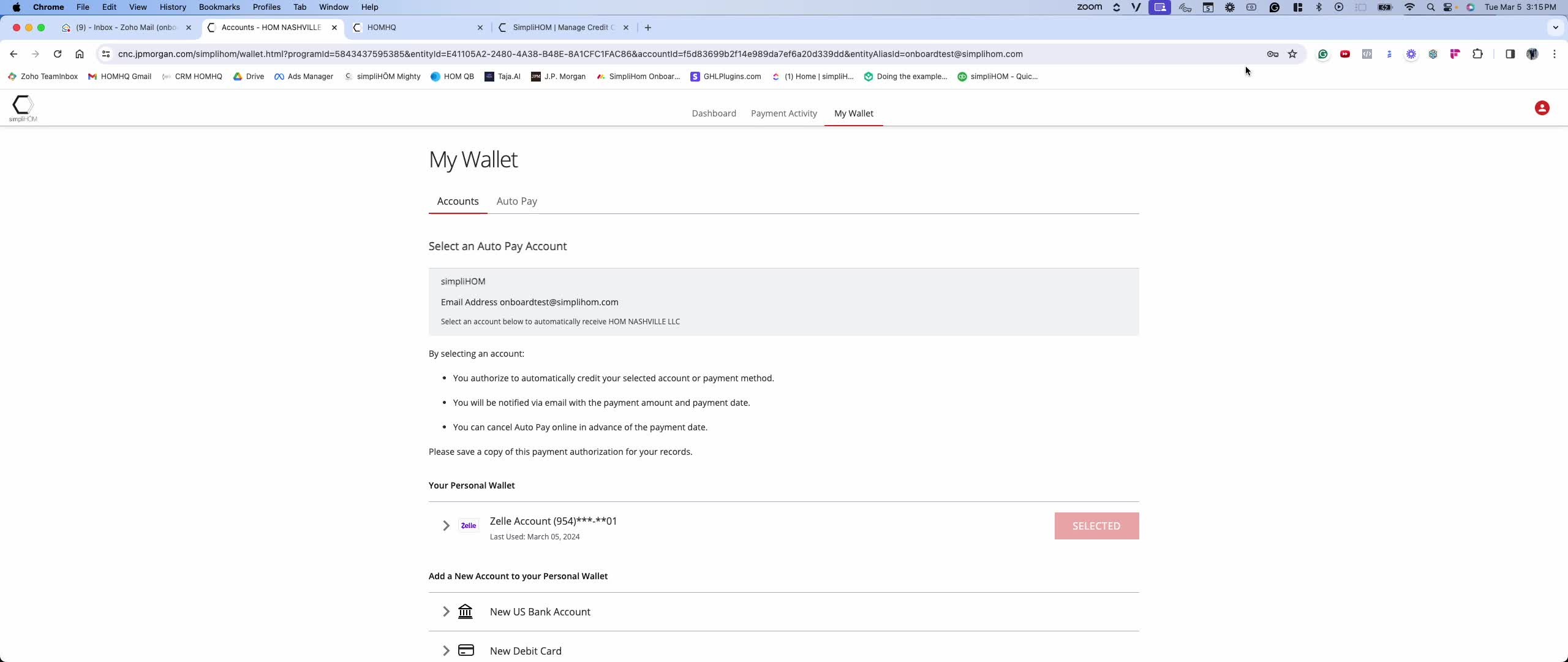1568x662 pixels.
Task: Close the HOMHQ browser tab
Action: pyautogui.click(x=480, y=28)
